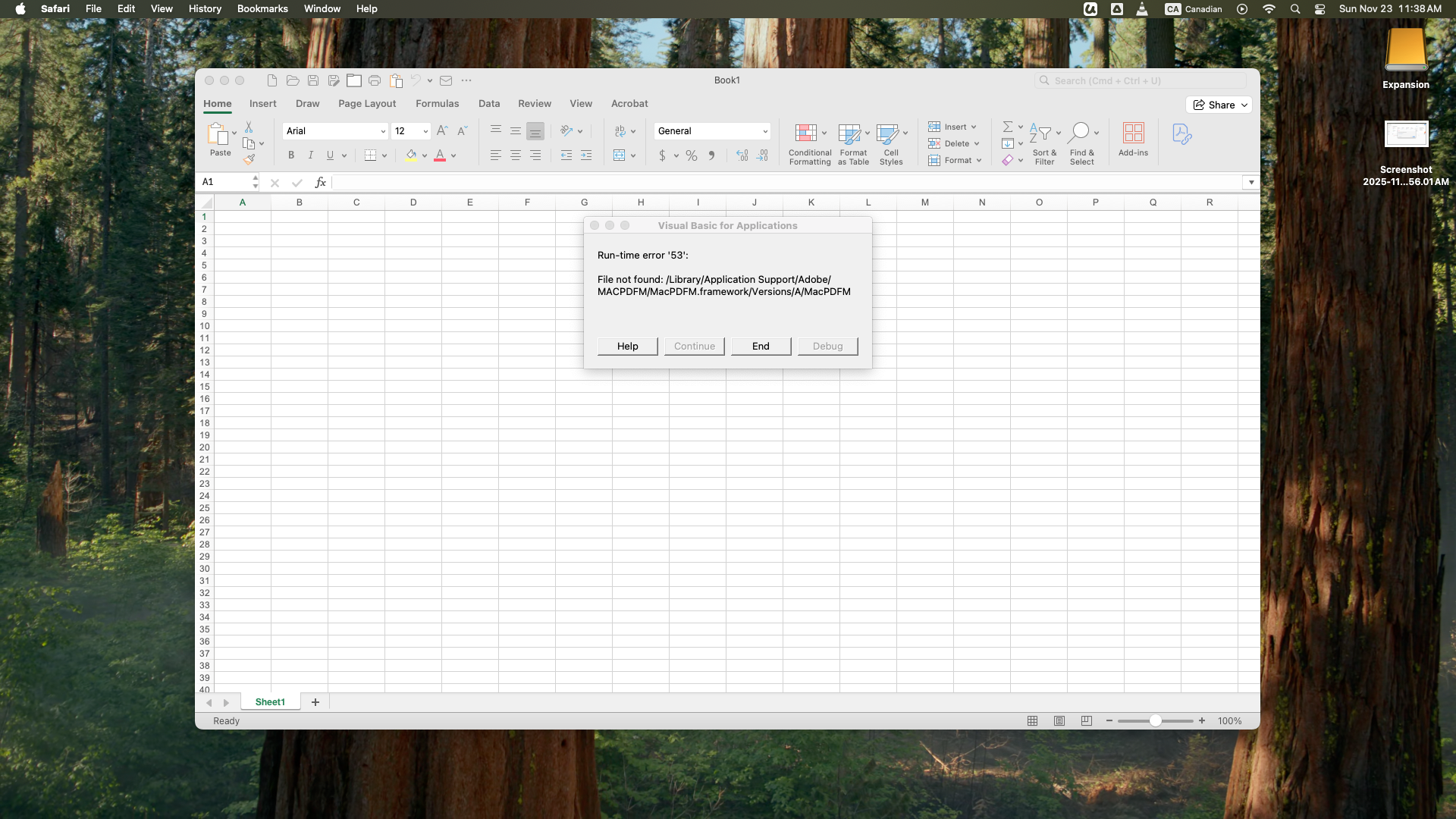Switch to the Formulas ribbon tab
This screenshot has height=819, width=1456.
click(x=437, y=104)
